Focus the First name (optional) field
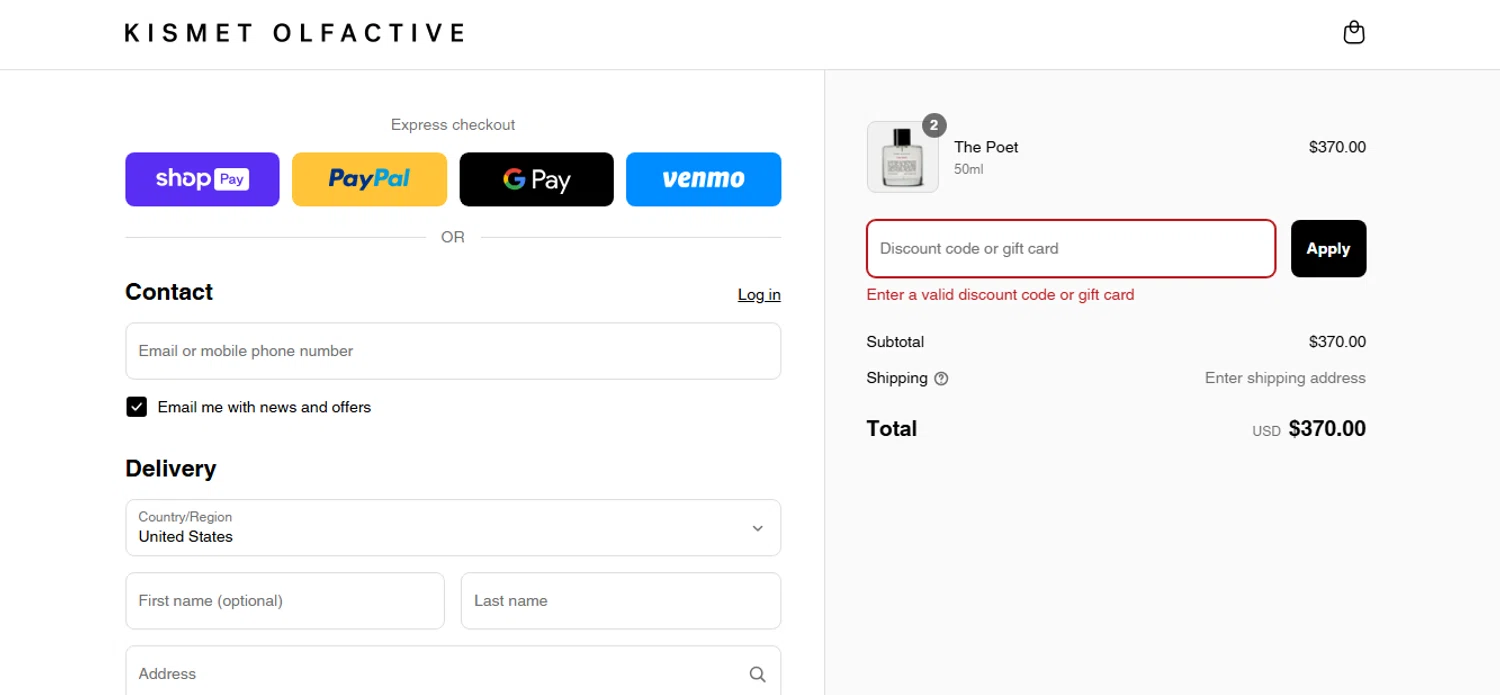 point(285,601)
